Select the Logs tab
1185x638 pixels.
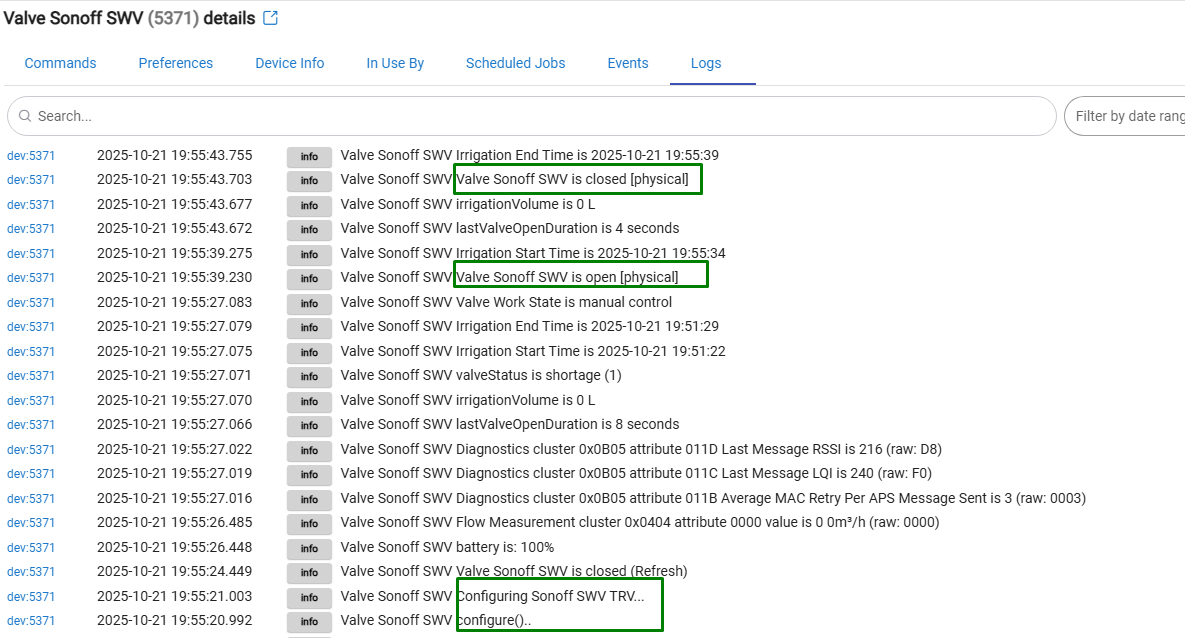click(706, 63)
